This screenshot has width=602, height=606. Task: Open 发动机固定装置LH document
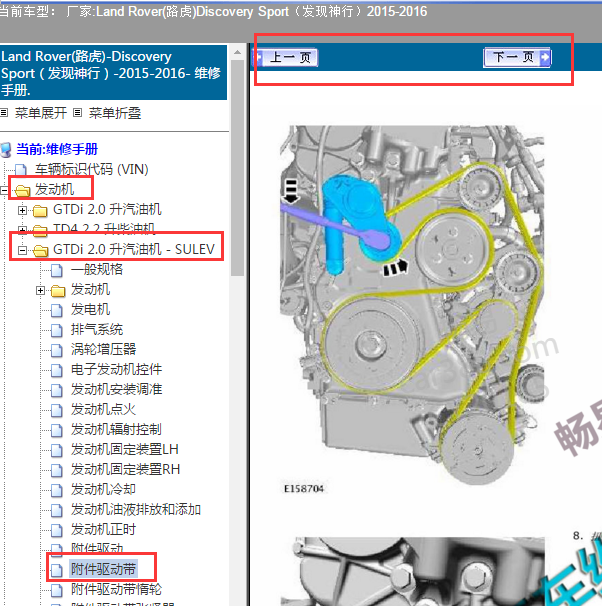tap(125, 449)
